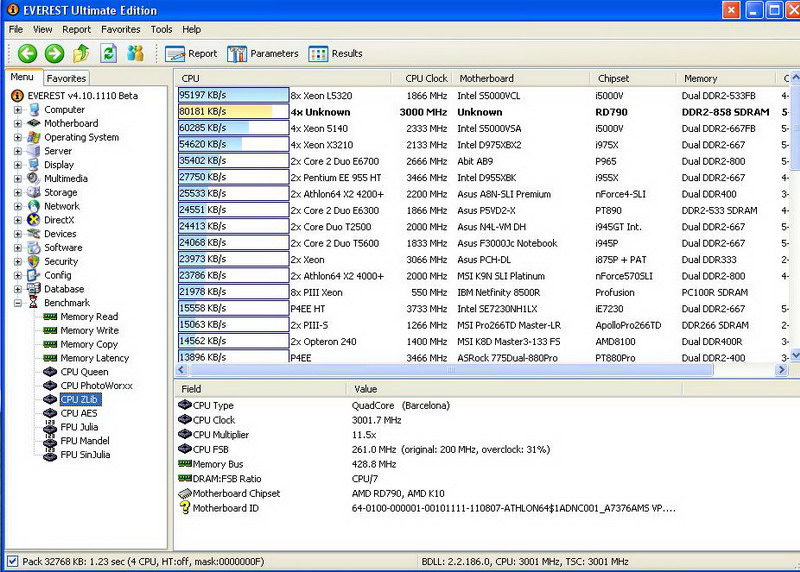
Task: Select the Devices tree icon
Action: pos(34,234)
